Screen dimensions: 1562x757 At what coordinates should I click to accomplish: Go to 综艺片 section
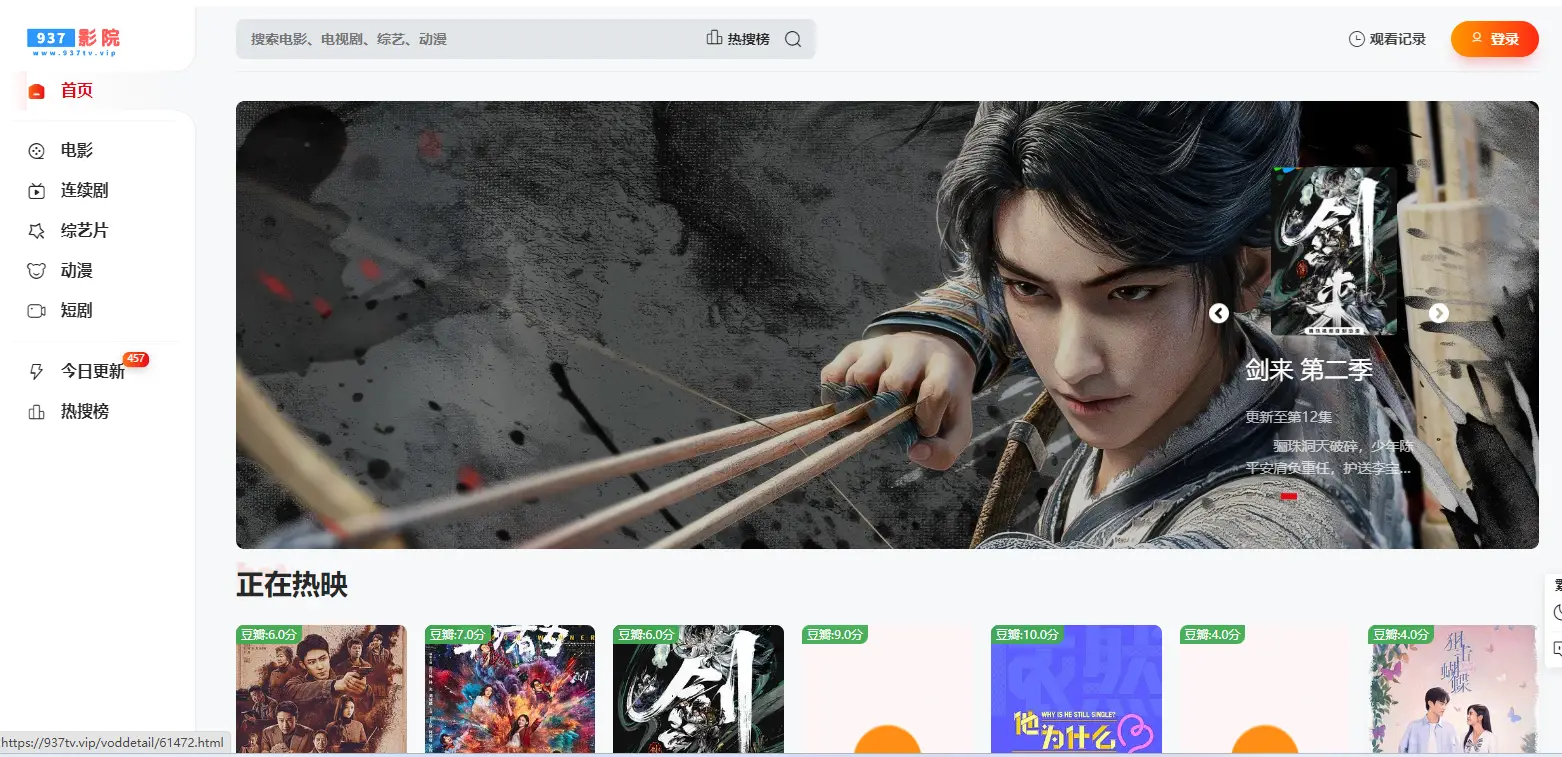tap(84, 230)
